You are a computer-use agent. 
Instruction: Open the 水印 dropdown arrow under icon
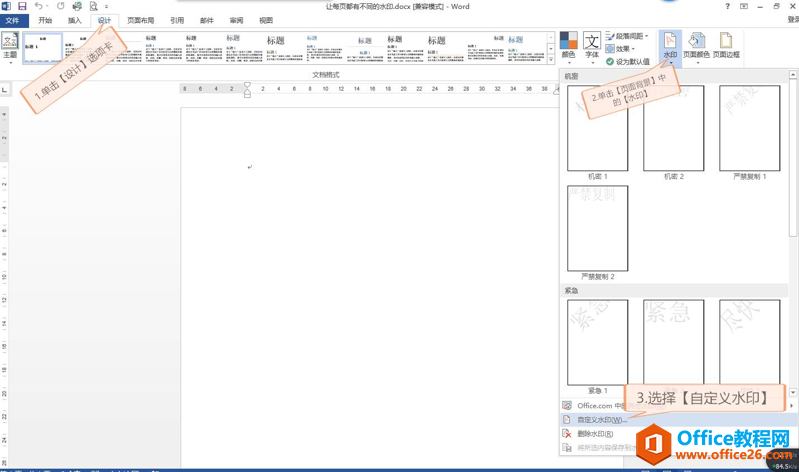point(671,63)
